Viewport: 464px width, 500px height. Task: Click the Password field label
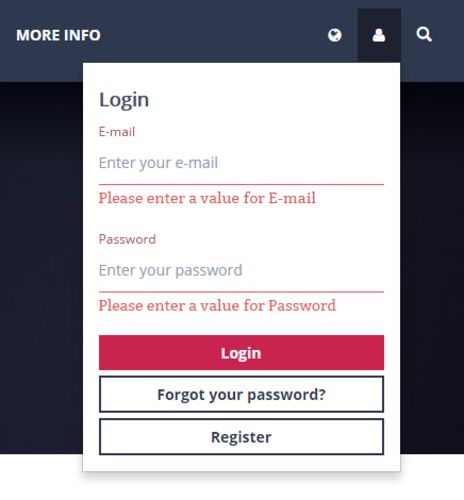tap(127, 239)
